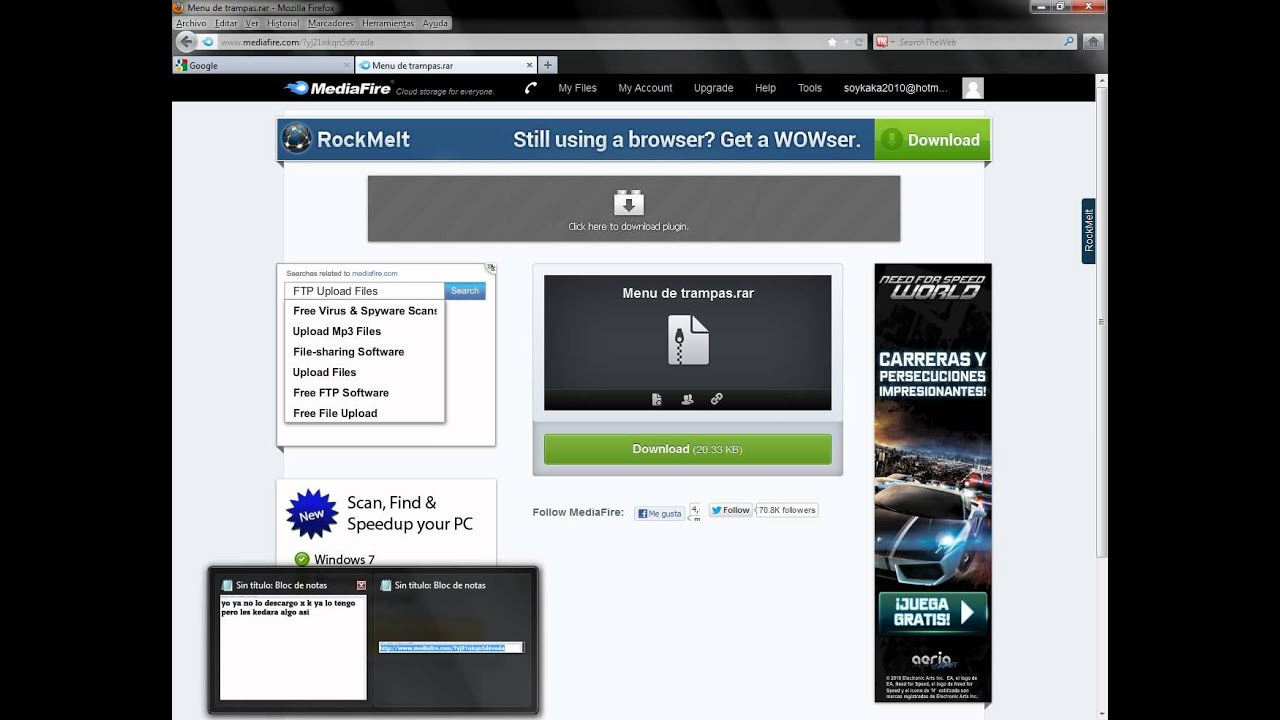Close the Google tab
Image resolution: width=1280 pixels, height=720 pixels.
(x=348, y=65)
